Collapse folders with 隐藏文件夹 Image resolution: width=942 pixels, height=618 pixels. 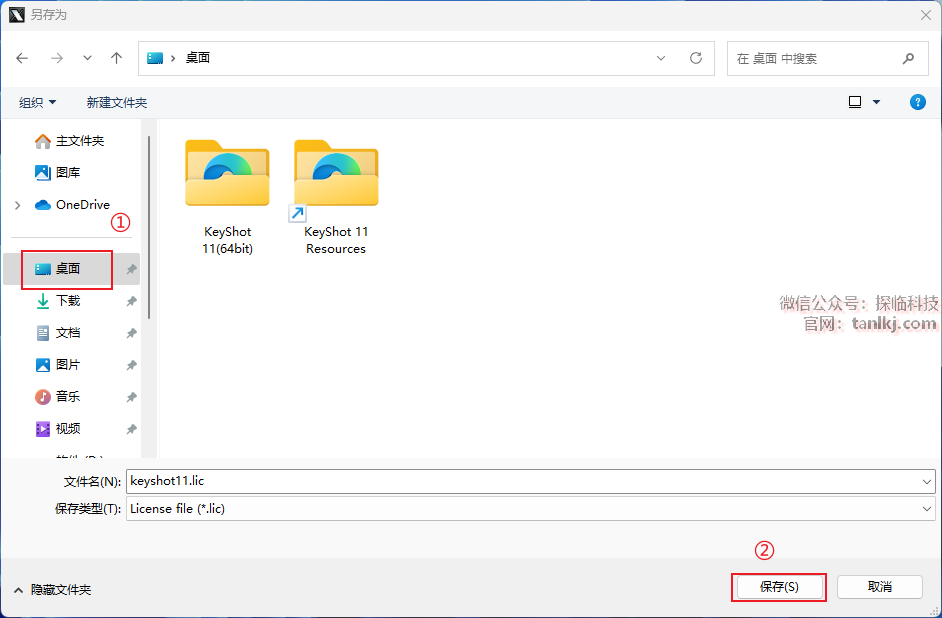tap(52, 590)
